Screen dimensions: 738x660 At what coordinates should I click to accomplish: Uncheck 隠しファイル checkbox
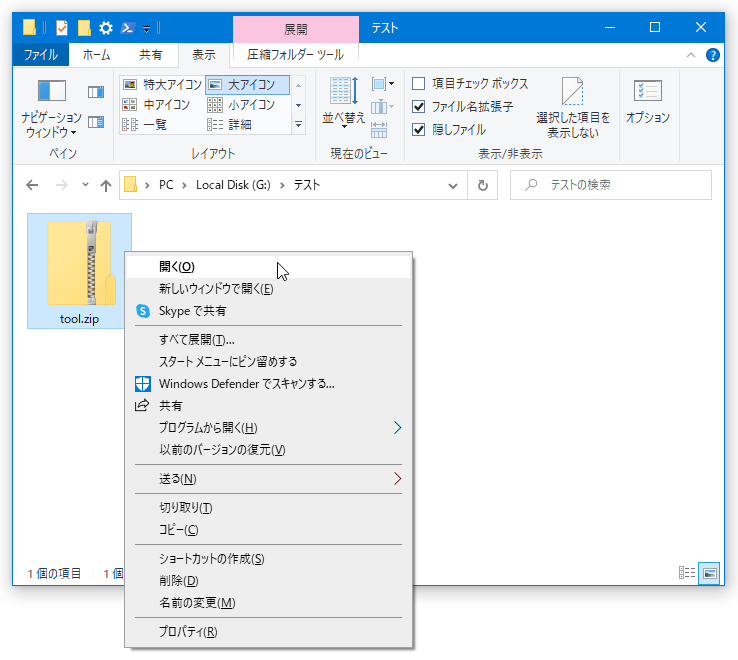(418, 129)
